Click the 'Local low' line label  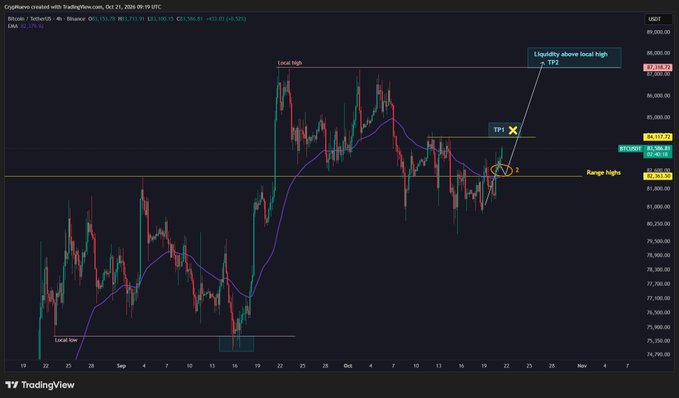[66, 340]
